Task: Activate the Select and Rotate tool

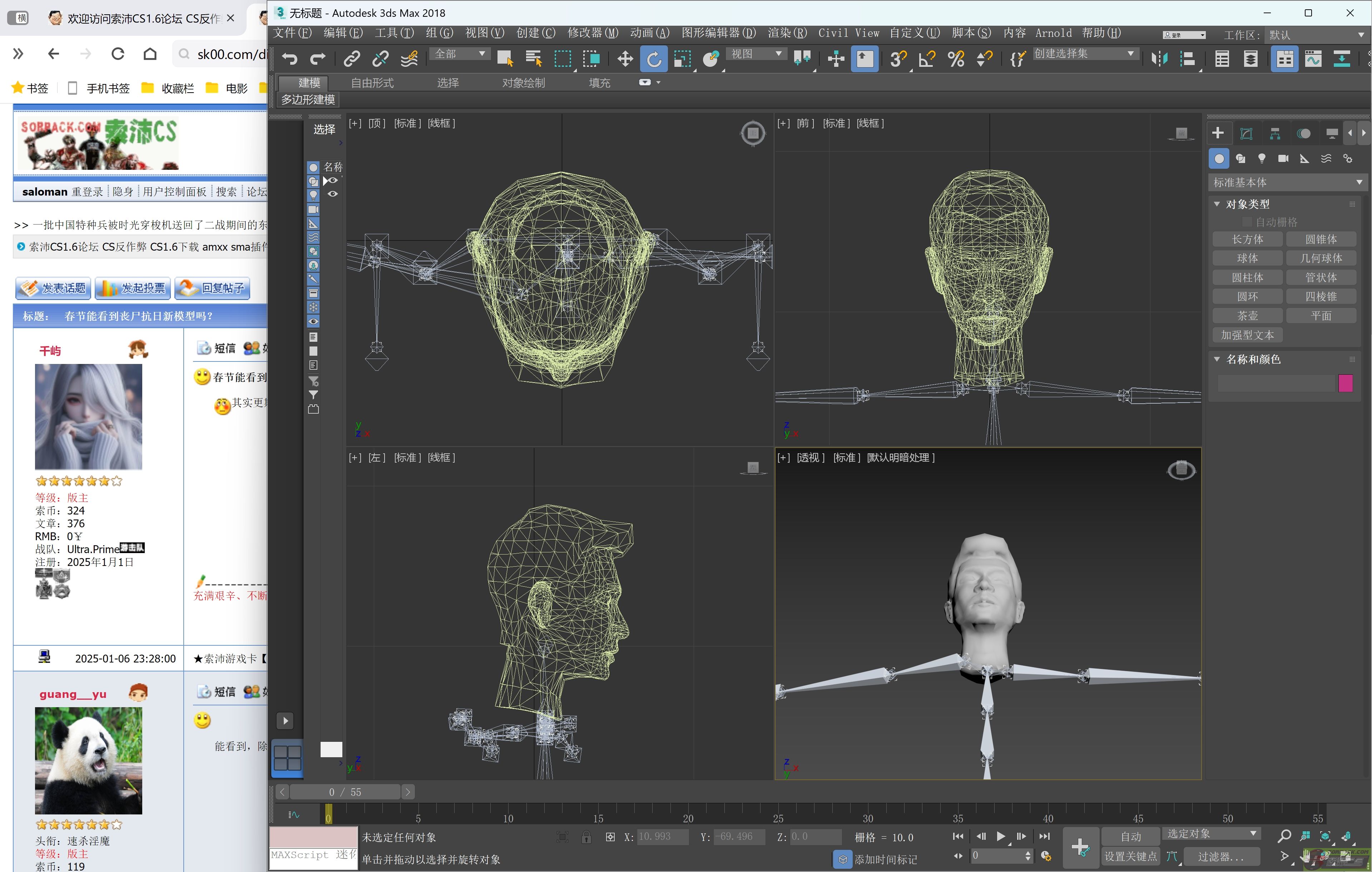Action: click(x=654, y=59)
